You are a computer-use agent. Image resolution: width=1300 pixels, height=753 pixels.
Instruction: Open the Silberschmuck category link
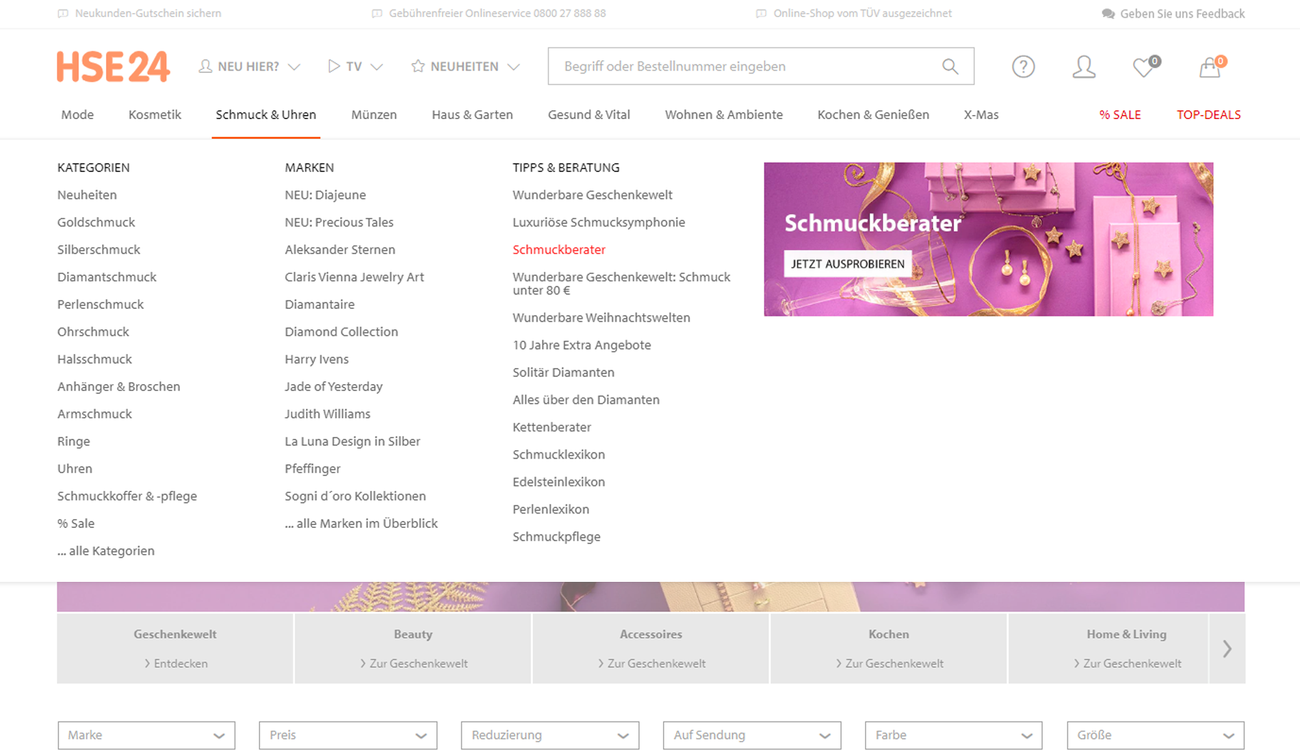tap(99, 250)
